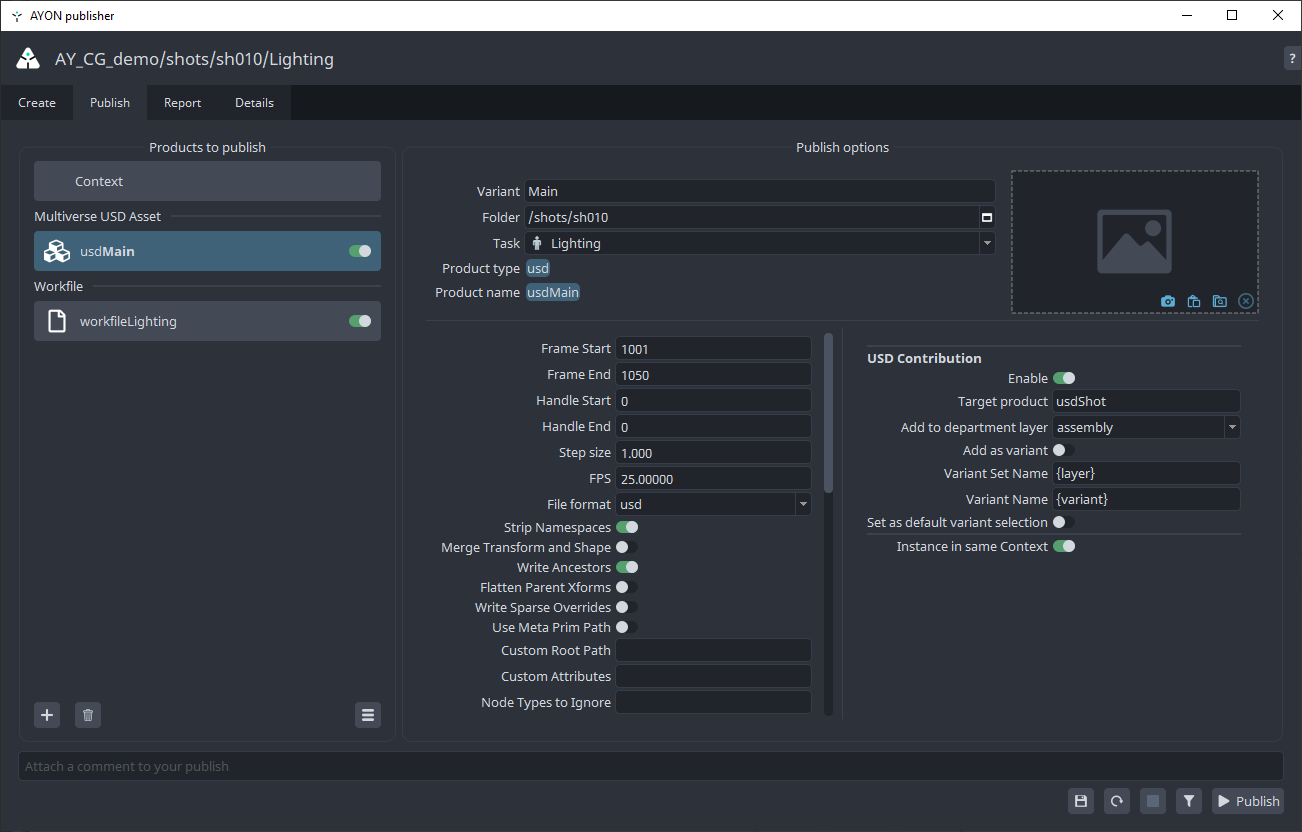
Task: Focus Node Types to Ignore field
Action: [x=713, y=703]
